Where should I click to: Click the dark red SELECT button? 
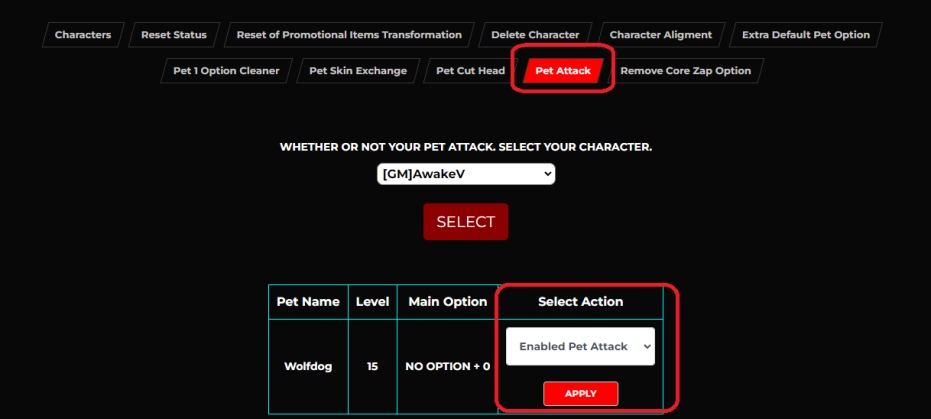click(466, 221)
